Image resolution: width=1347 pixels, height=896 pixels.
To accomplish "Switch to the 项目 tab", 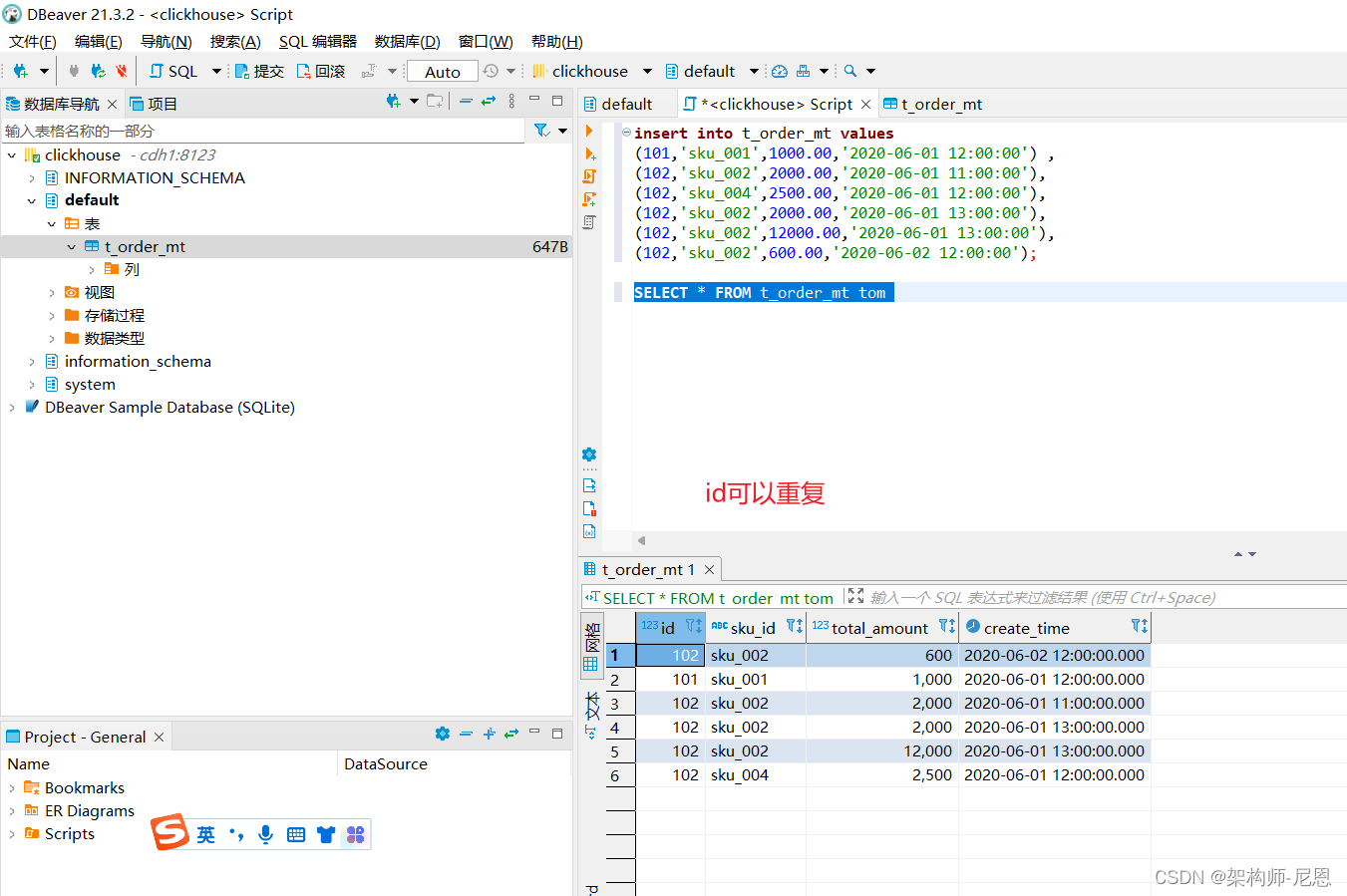I will click(x=154, y=104).
